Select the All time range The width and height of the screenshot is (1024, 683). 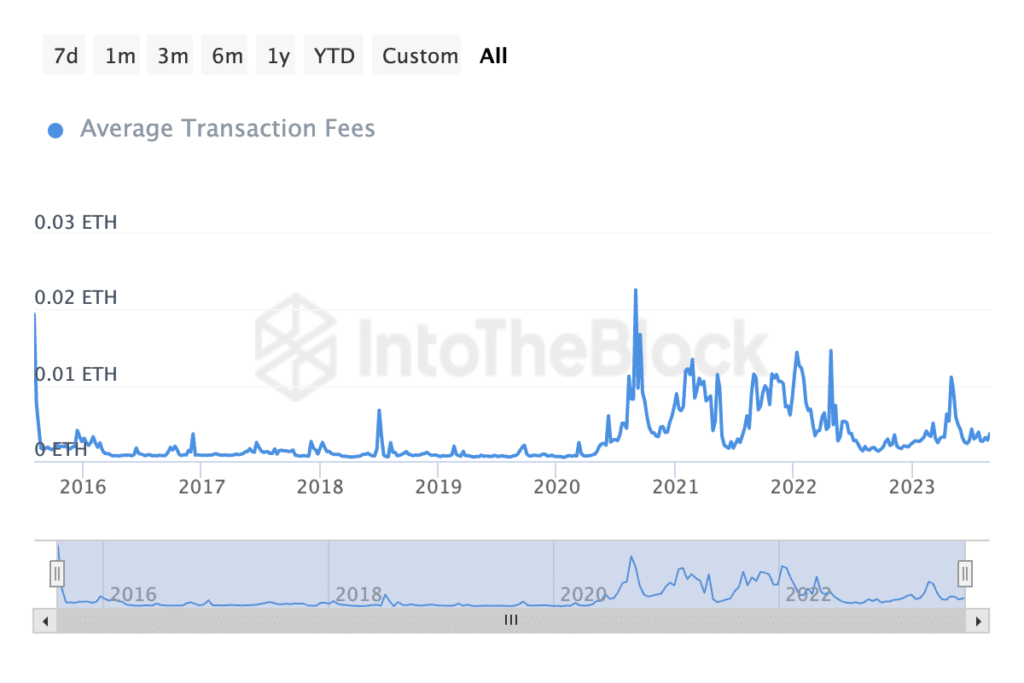[494, 56]
